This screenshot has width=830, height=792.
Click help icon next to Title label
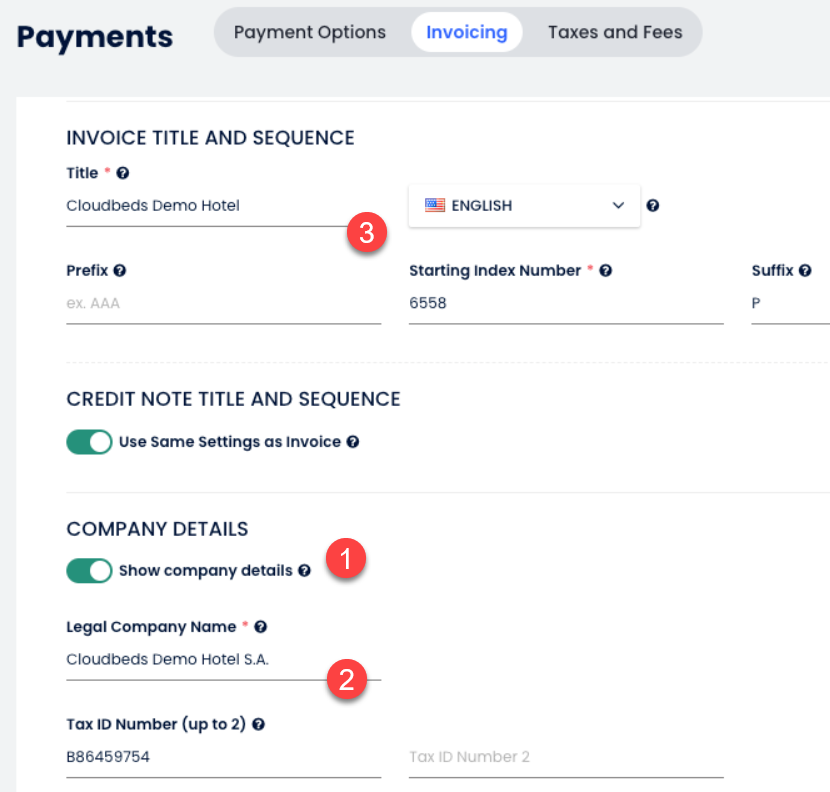tap(123, 173)
